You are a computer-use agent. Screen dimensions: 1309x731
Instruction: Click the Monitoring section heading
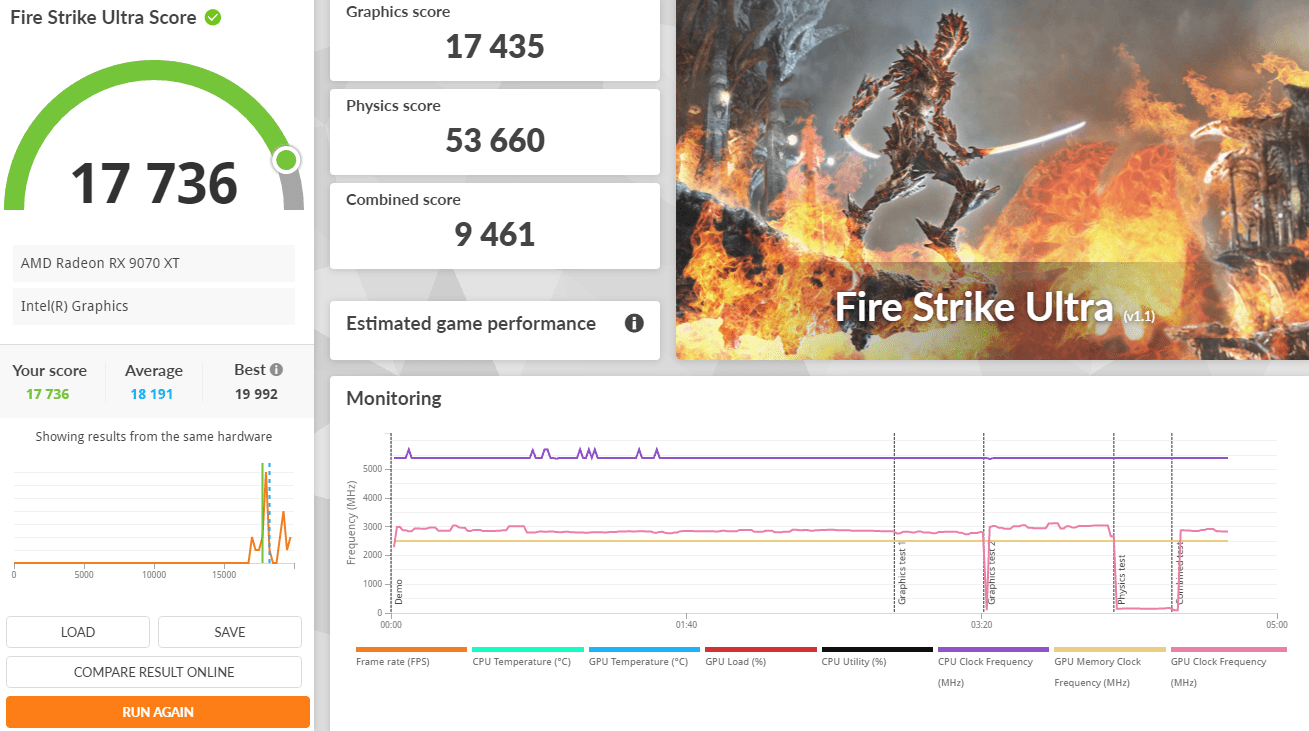point(394,398)
